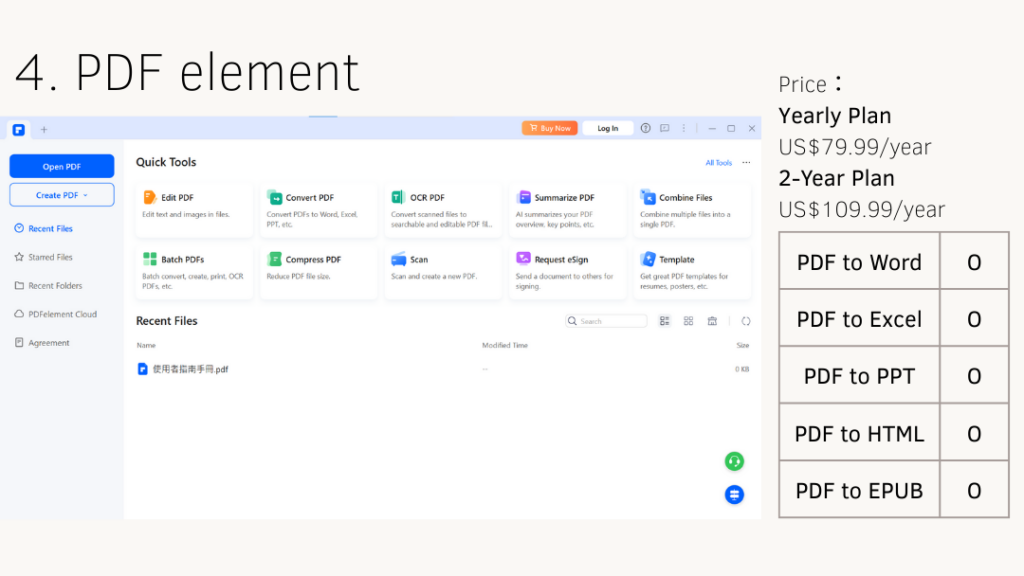Launch the OCR PDF quick tool
1024x576 pixels.
pyautogui.click(x=443, y=210)
